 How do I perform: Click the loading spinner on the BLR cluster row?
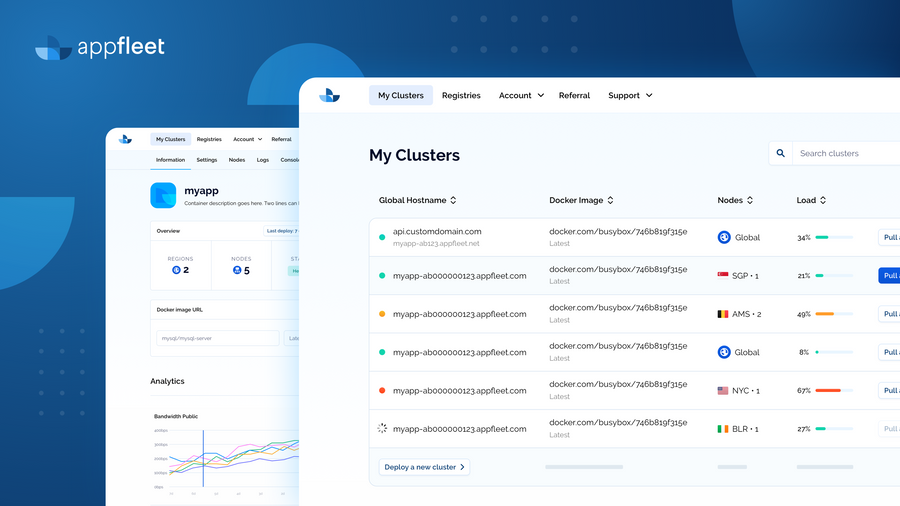click(x=382, y=429)
